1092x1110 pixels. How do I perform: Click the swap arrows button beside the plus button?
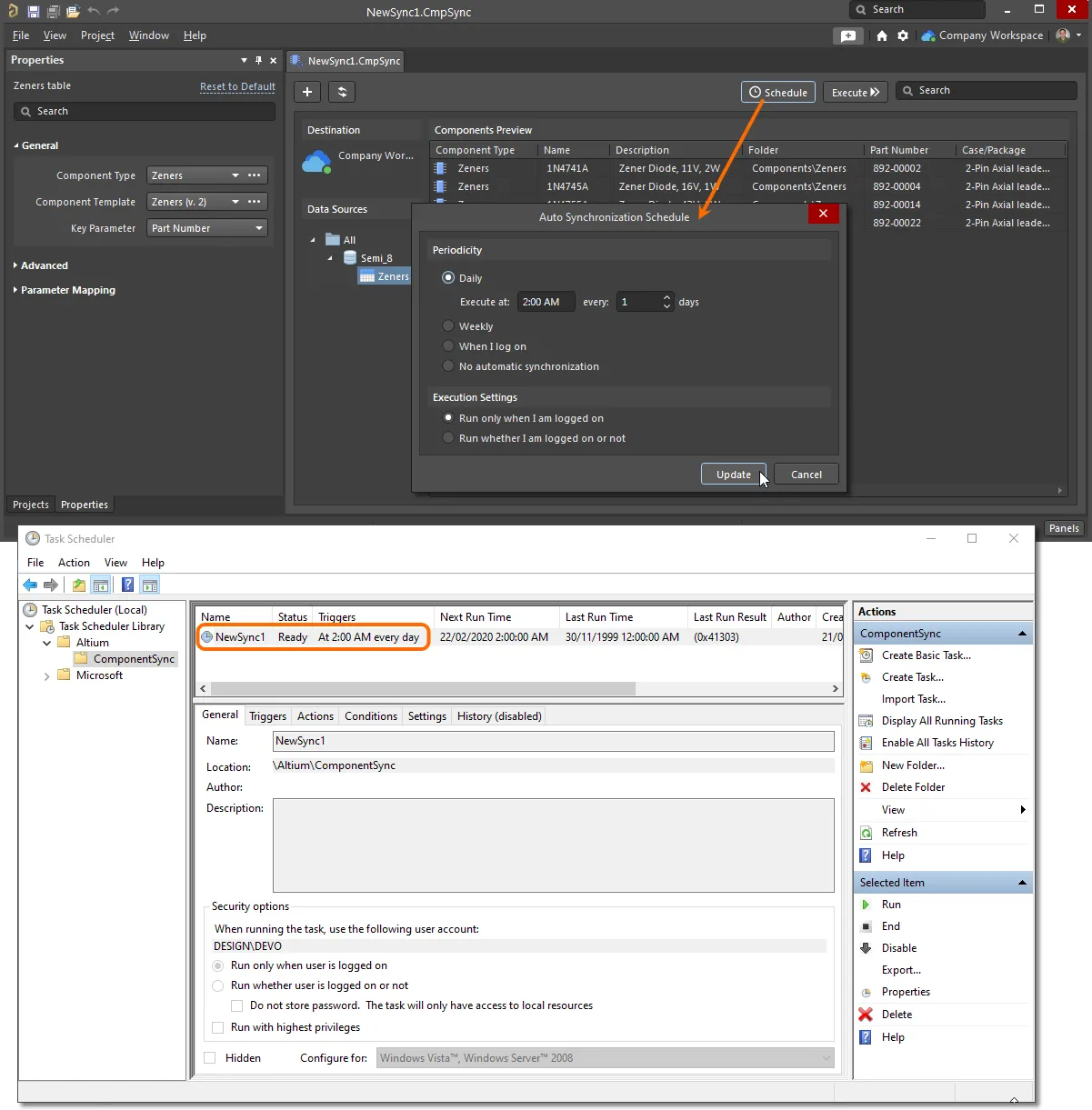[x=342, y=92]
